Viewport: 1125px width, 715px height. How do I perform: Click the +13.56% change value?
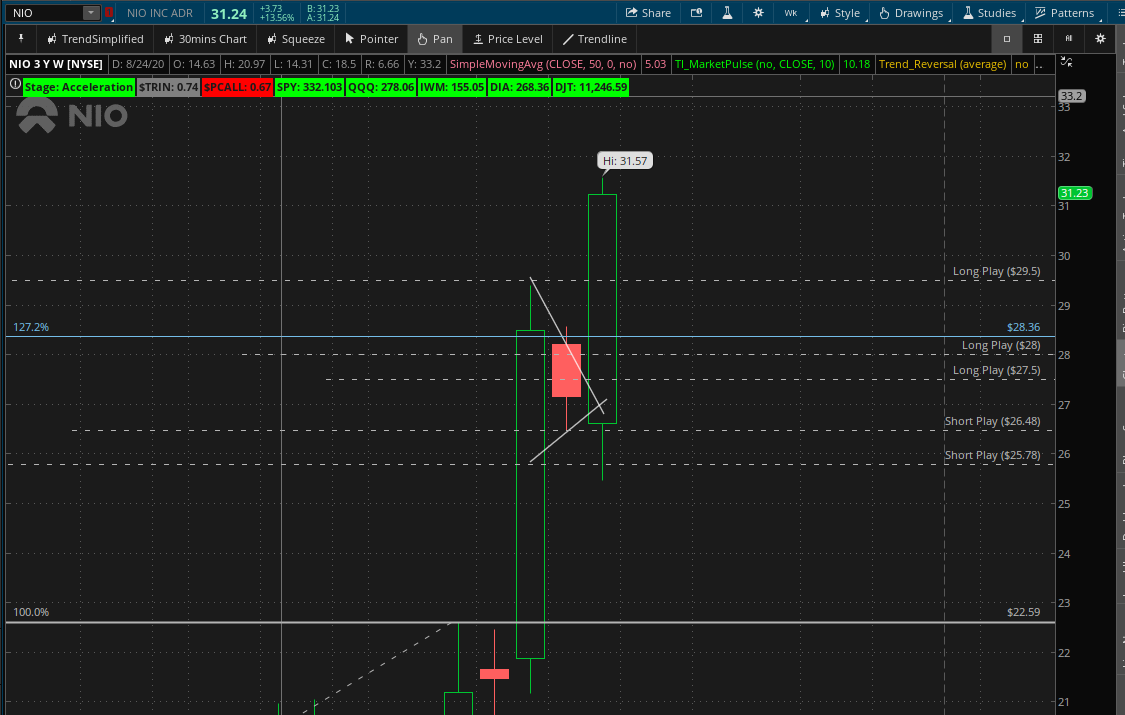(277, 17)
